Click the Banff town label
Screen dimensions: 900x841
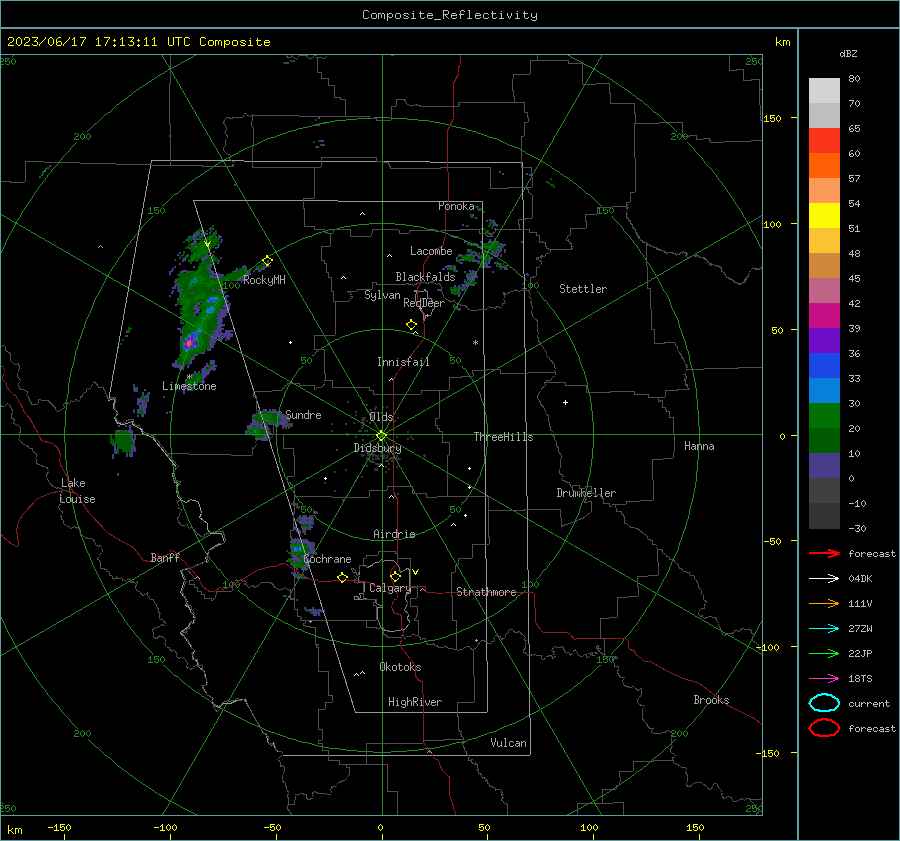(x=165, y=558)
